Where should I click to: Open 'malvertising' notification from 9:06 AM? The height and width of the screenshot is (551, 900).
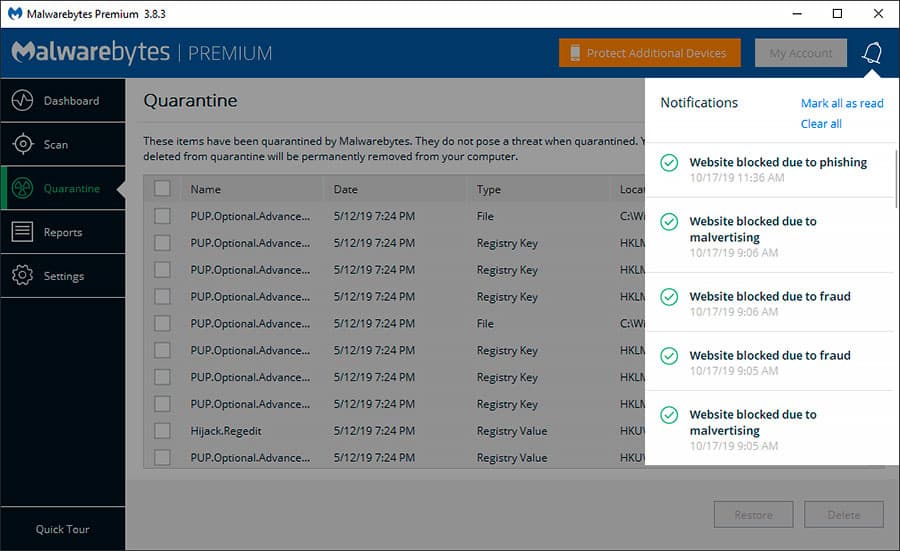(x=769, y=236)
